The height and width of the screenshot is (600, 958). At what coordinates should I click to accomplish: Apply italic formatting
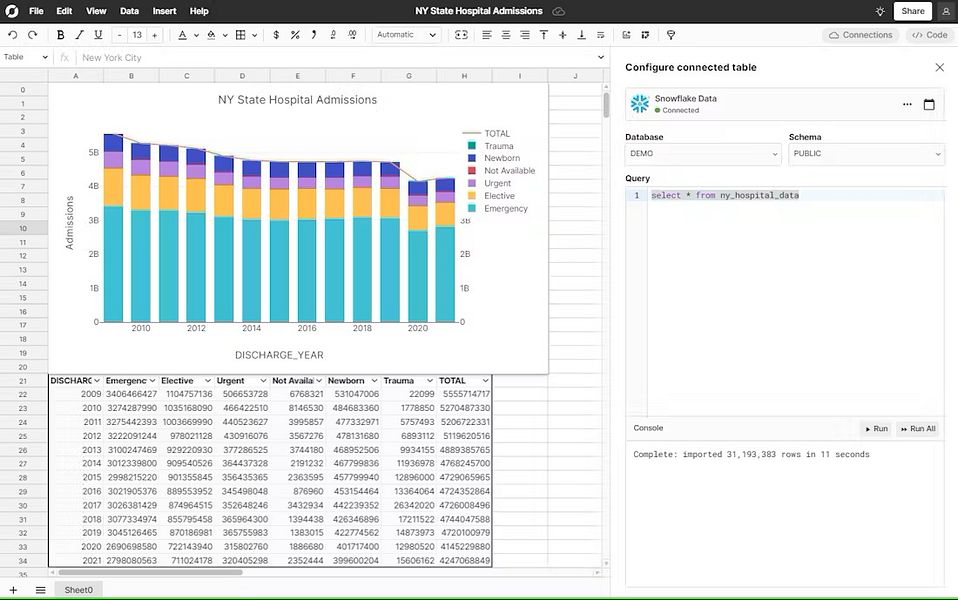coord(78,34)
